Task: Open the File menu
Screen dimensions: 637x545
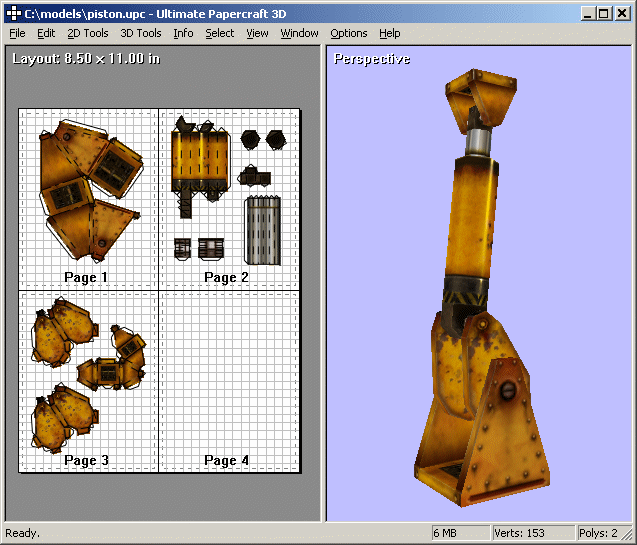Action: [17, 33]
